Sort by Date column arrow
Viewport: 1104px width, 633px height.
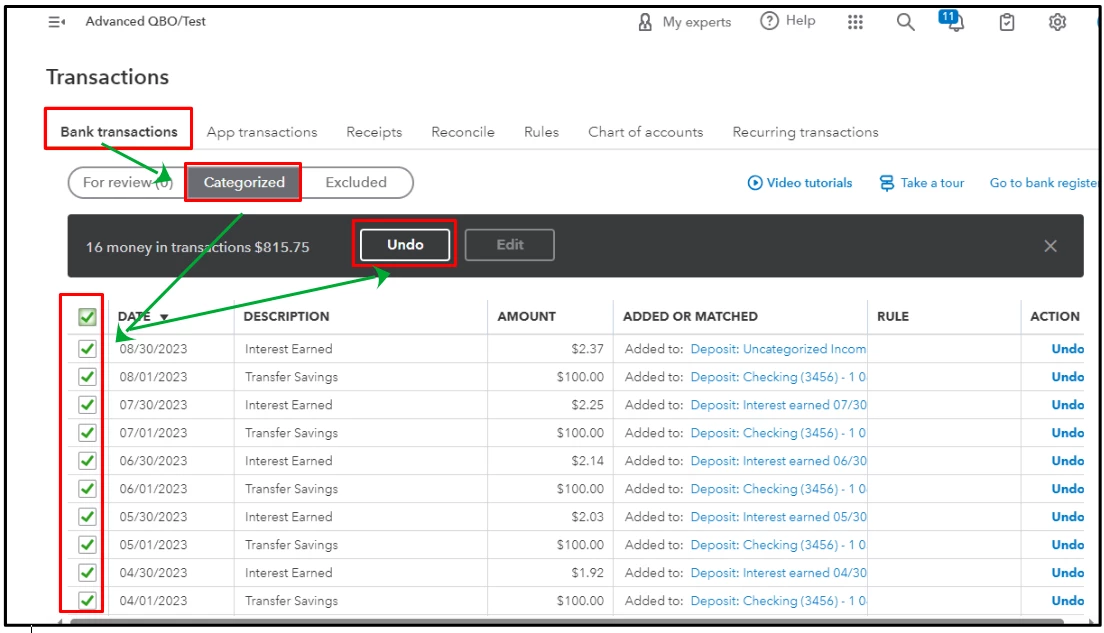click(x=164, y=318)
